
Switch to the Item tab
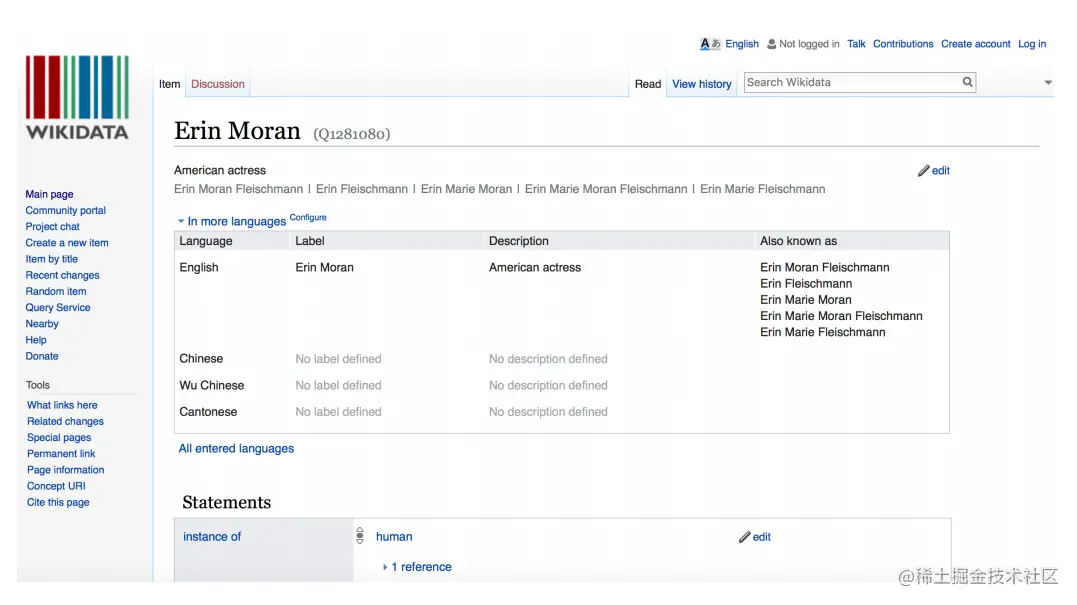[x=169, y=84]
